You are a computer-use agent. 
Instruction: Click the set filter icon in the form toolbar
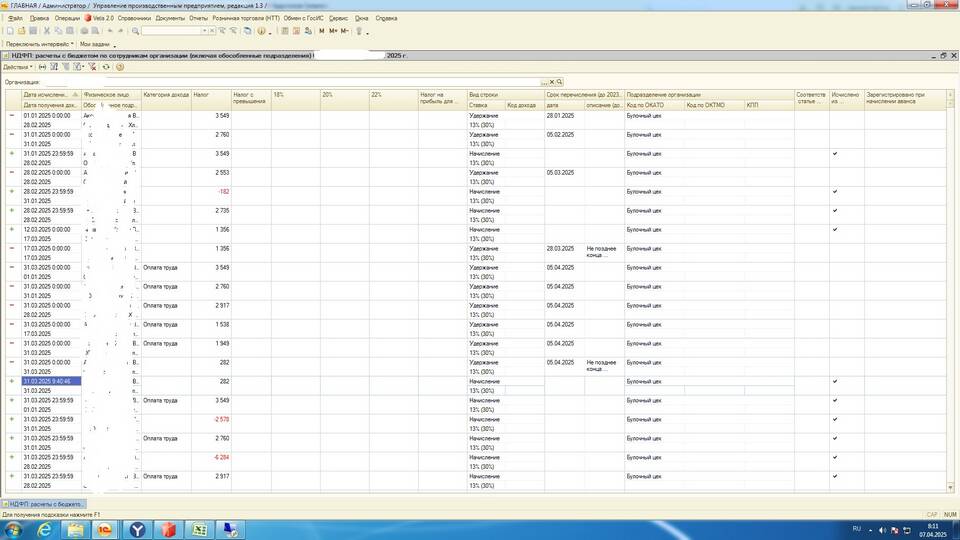point(54,67)
